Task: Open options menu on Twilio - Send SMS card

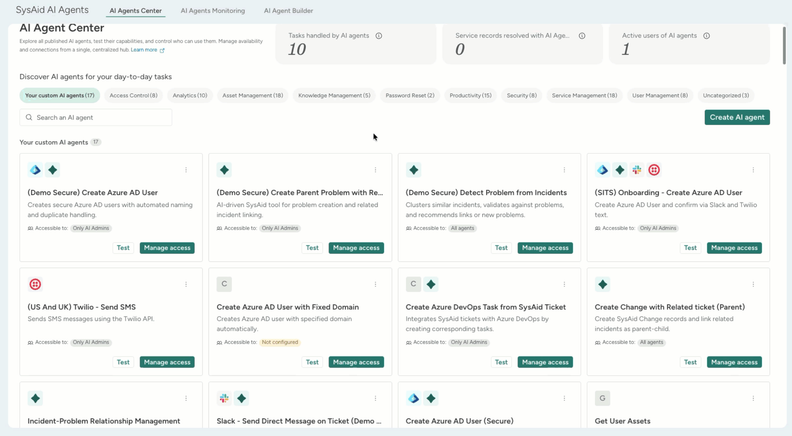Action: coord(186,284)
